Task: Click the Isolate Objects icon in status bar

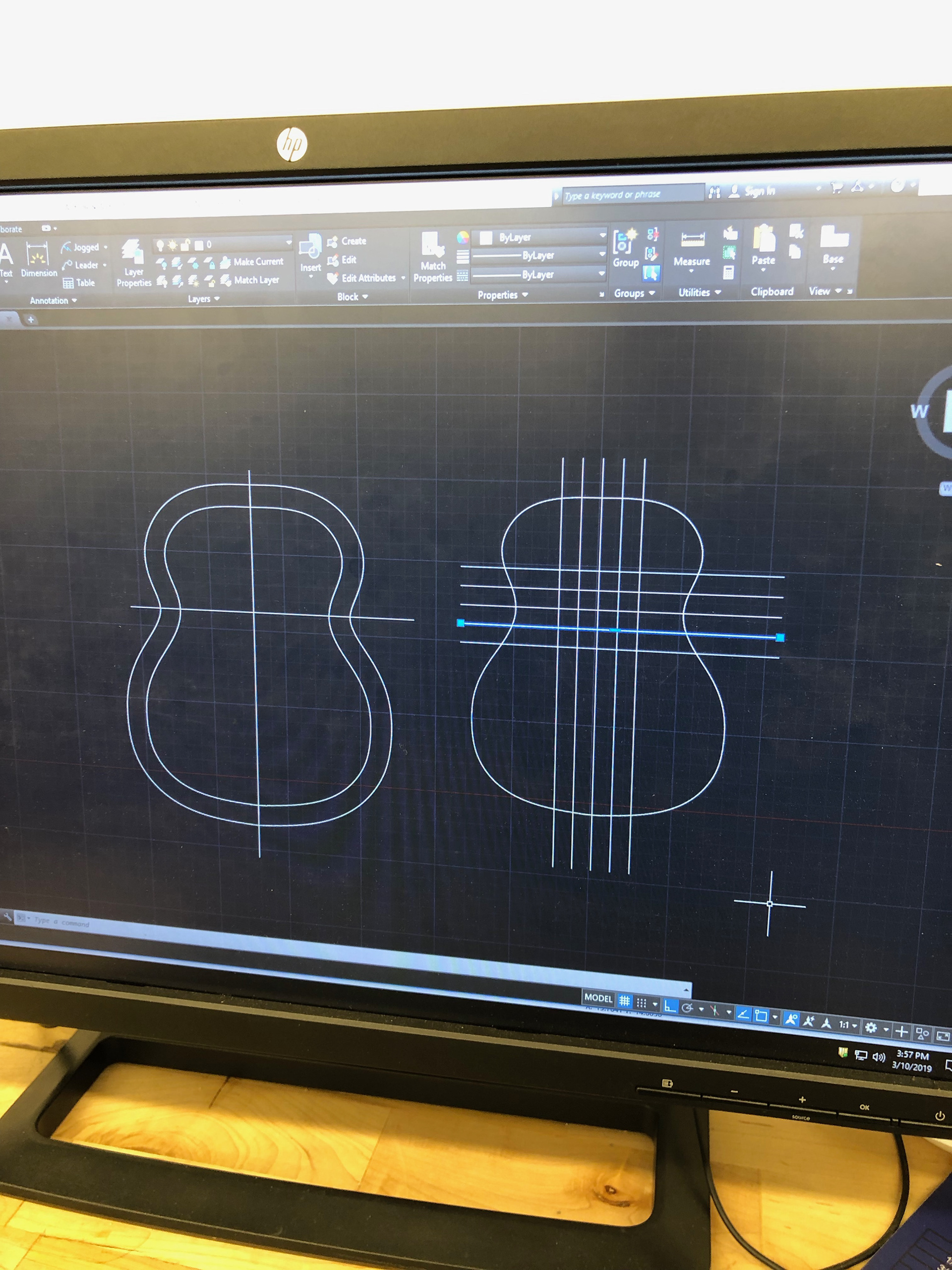Action: (x=922, y=1034)
